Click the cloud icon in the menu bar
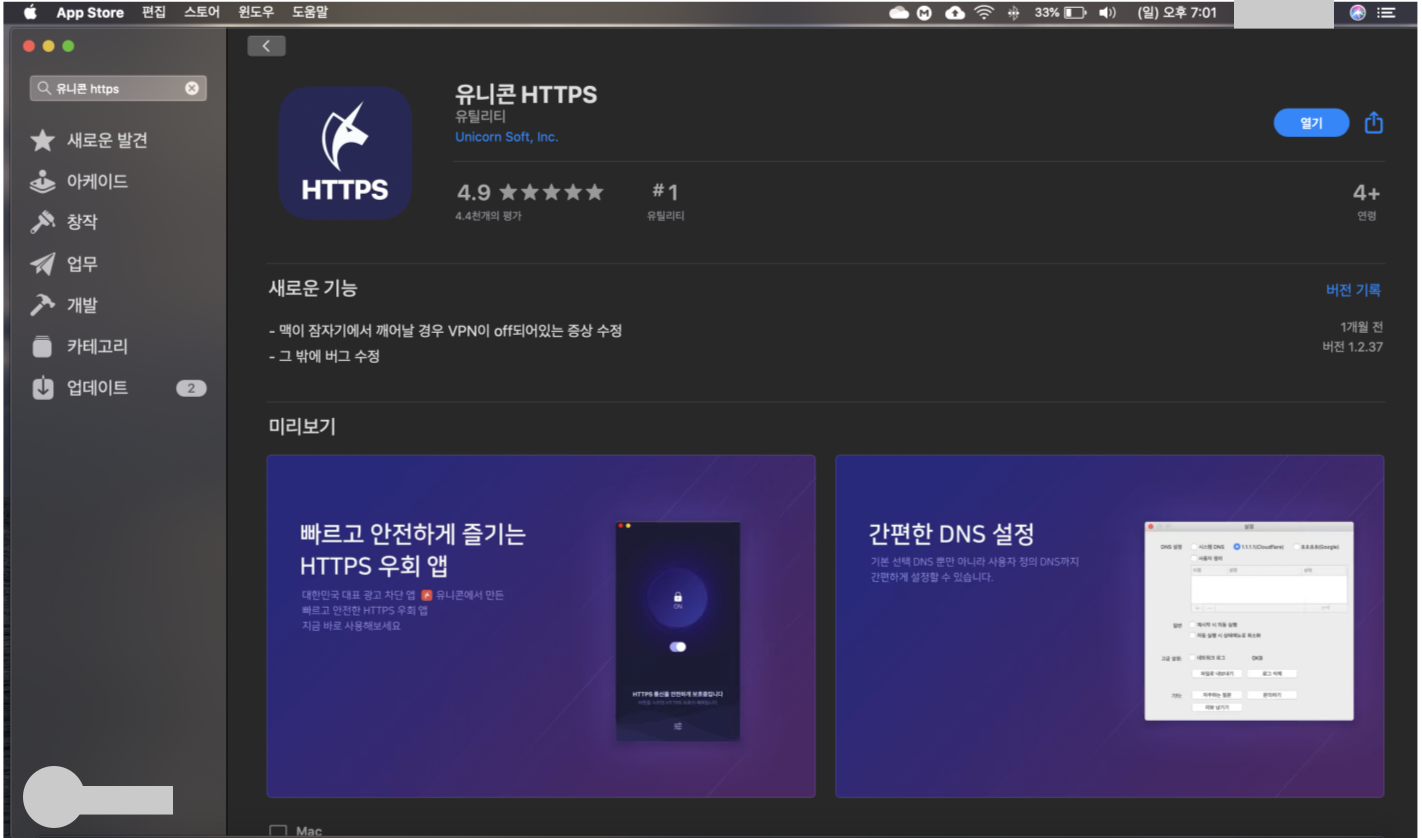The height and width of the screenshot is (838, 1422). click(x=899, y=13)
